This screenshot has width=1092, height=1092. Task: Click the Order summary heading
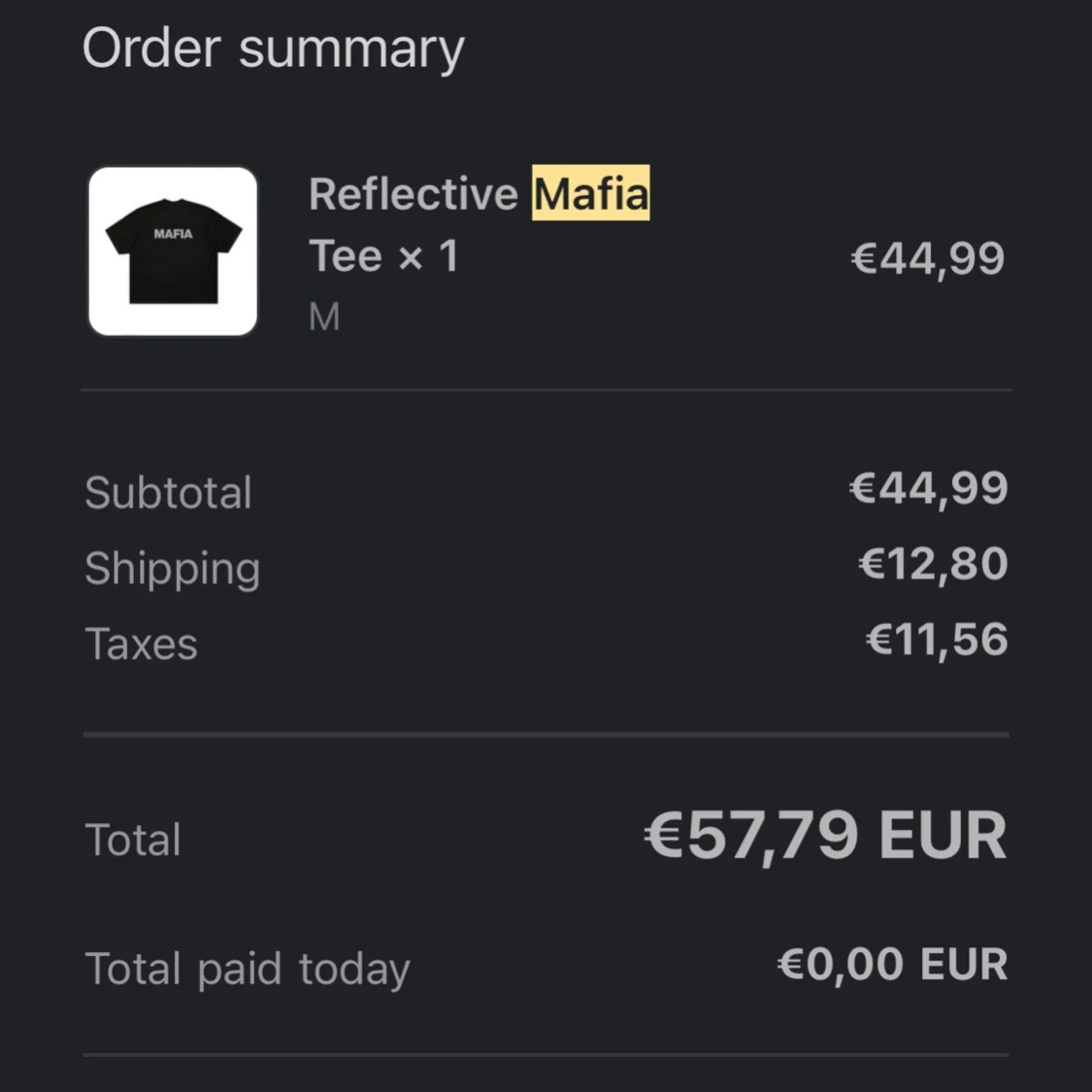point(273,49)
